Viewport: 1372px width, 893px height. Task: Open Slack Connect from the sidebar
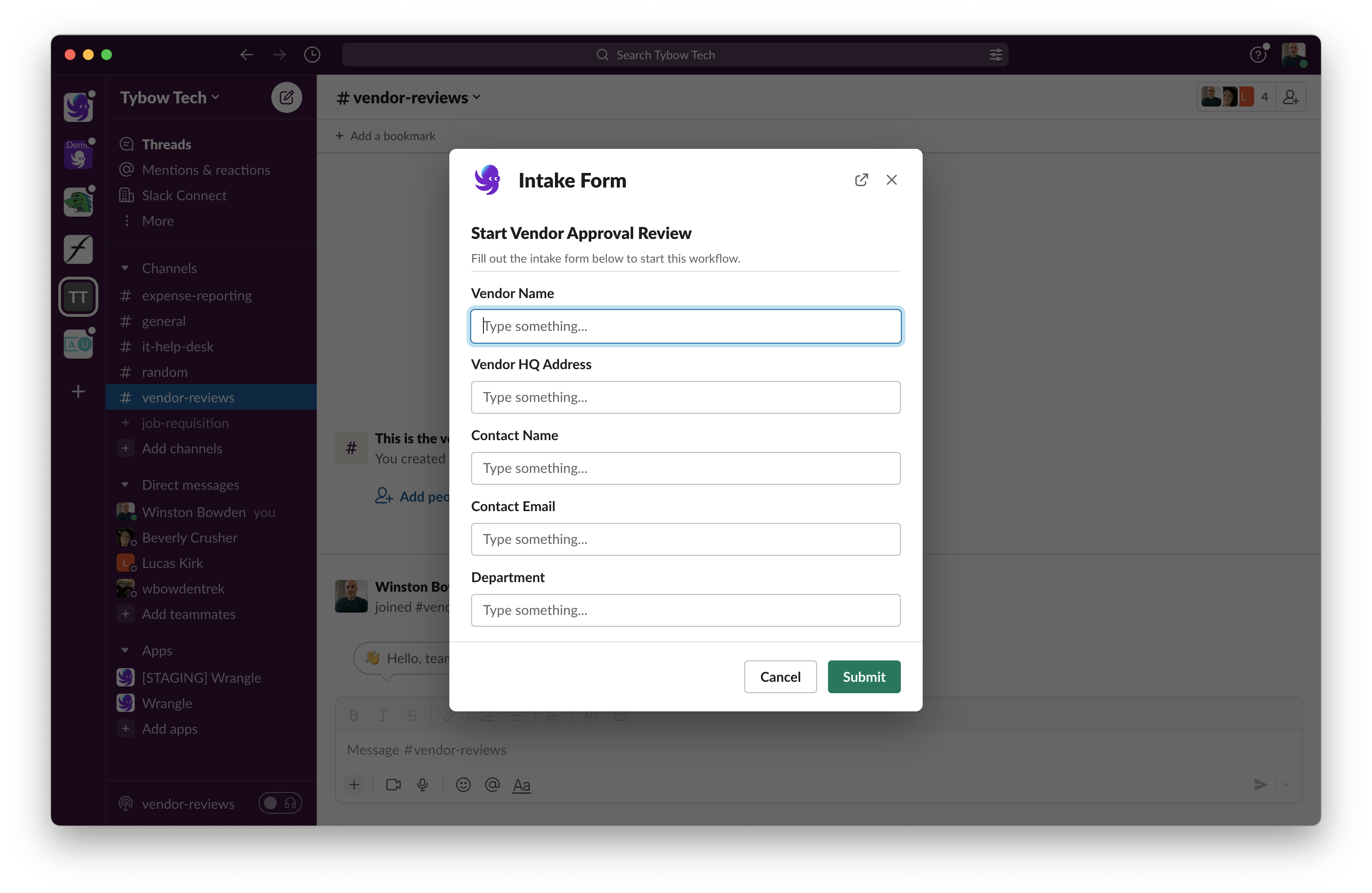coord(184,195)
